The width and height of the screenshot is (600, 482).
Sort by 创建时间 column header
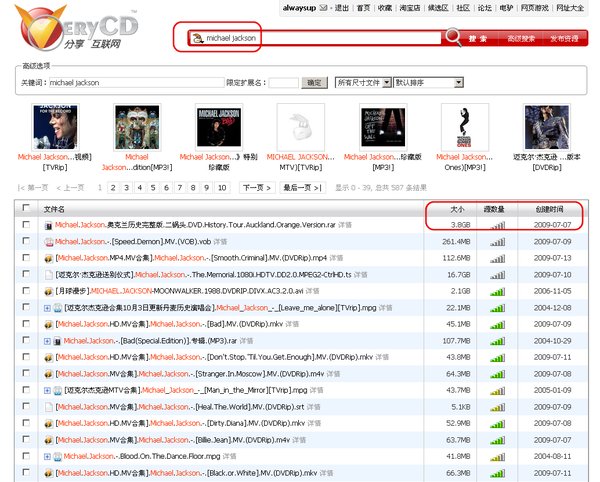[x=549, y=209]
